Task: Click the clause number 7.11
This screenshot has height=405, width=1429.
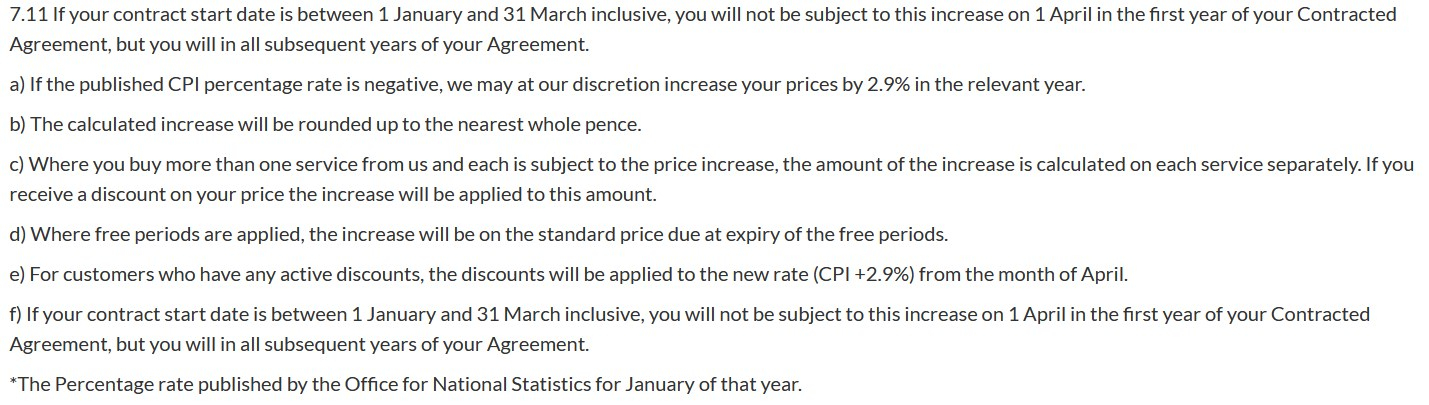Action: (27, 15)
